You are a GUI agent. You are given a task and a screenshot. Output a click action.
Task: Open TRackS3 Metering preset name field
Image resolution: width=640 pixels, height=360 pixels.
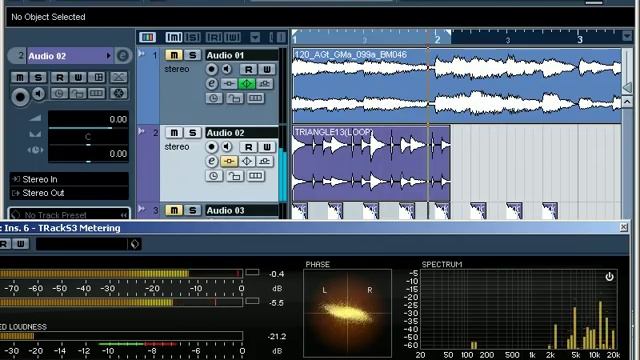pyautogui.click(x=82, y=244)
